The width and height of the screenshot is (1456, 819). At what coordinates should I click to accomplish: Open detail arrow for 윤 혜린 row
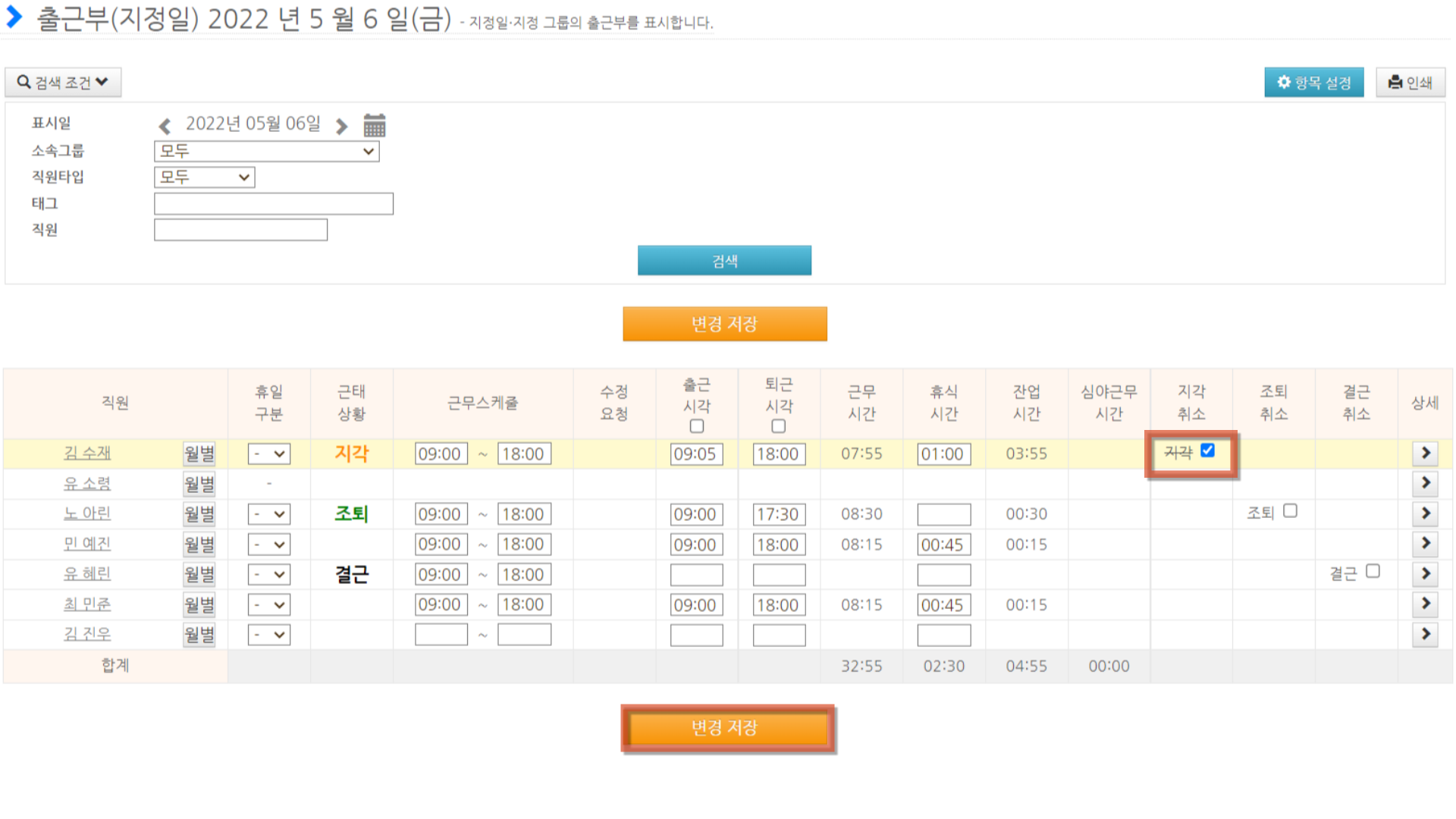(x=1425, y=574)
